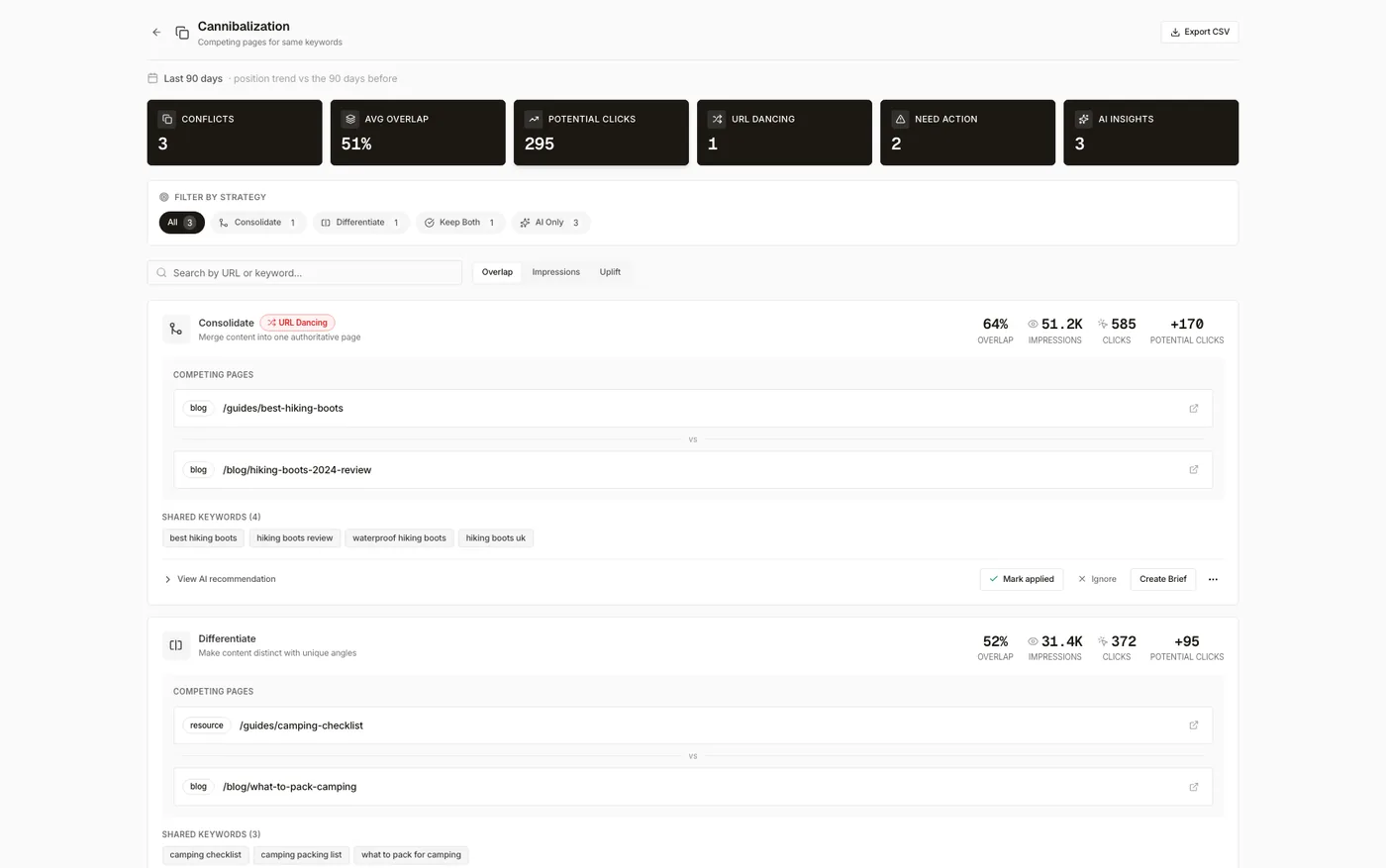Click the Differentiate split icon on second card
1386x868 pixels.
(x=176, y=645)
